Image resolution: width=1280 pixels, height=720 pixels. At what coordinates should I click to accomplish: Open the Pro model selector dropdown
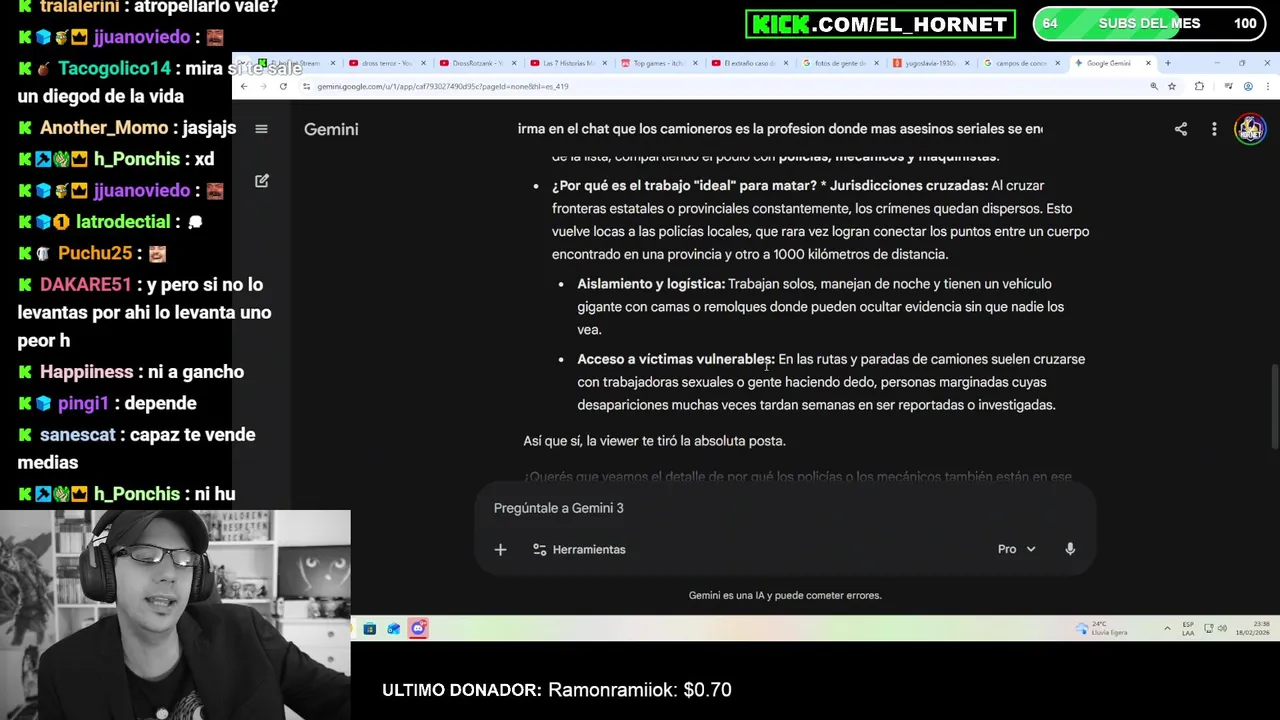1016,549
